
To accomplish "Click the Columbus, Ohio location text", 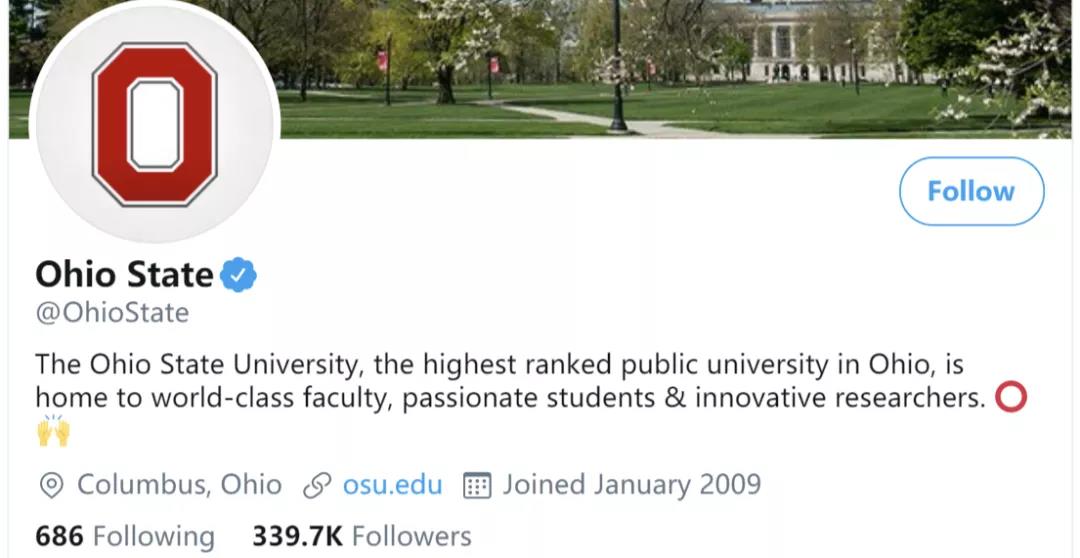I will pos(179,485).
